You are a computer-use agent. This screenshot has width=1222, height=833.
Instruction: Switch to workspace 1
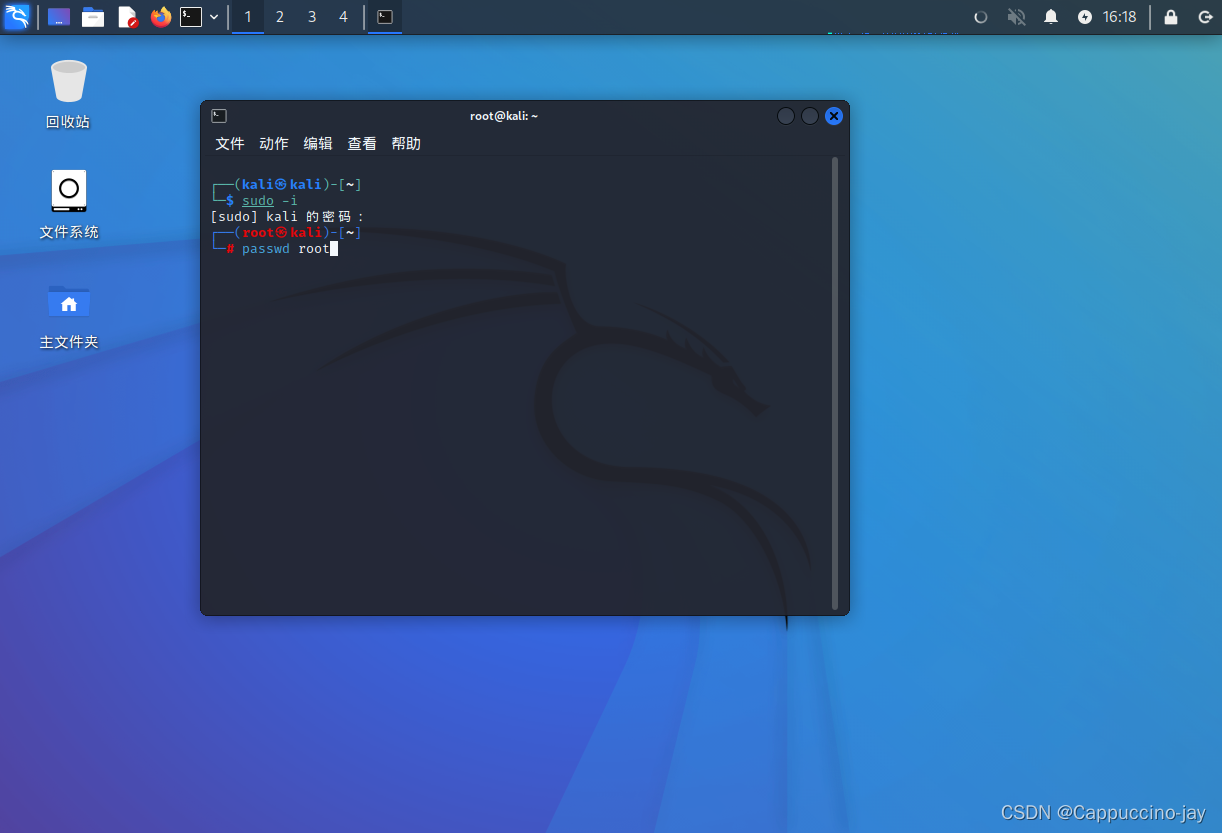point(248,17)
